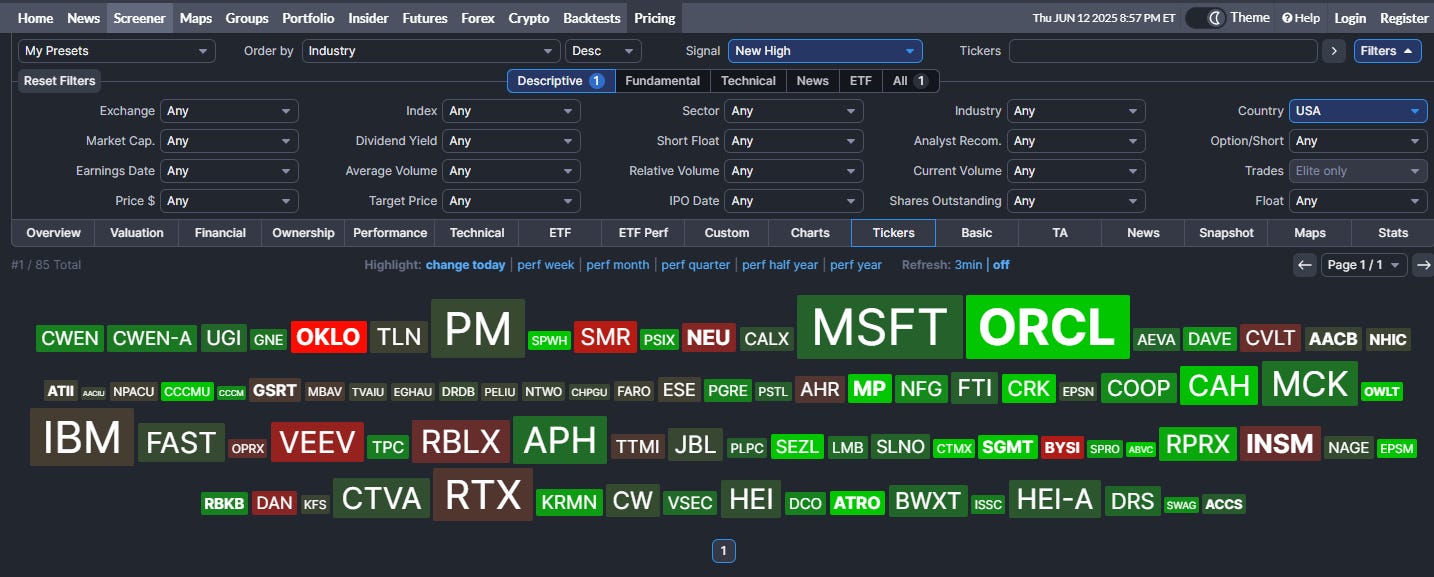The width and height of the screenshot is (1434, 577).
Task: Open the CWEN-A ticker tile
Action: pos(152,338)
